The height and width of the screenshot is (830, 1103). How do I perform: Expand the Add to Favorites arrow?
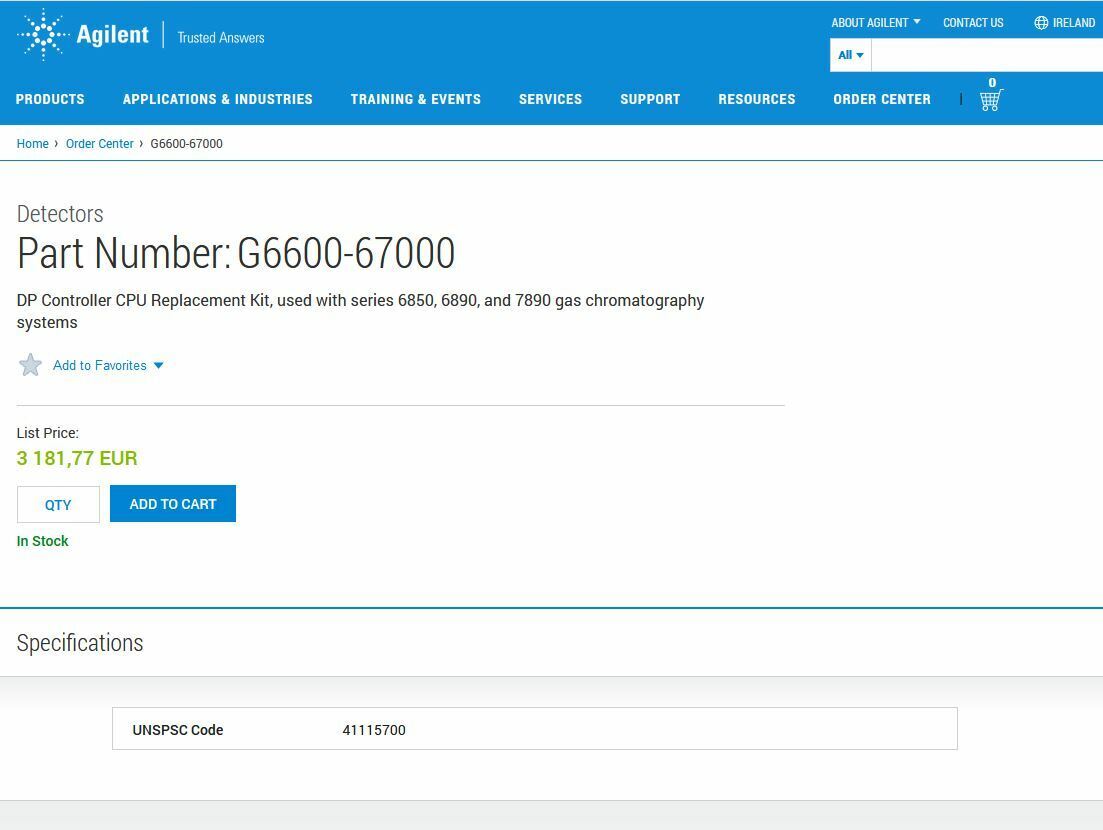[x=158, y=366]
